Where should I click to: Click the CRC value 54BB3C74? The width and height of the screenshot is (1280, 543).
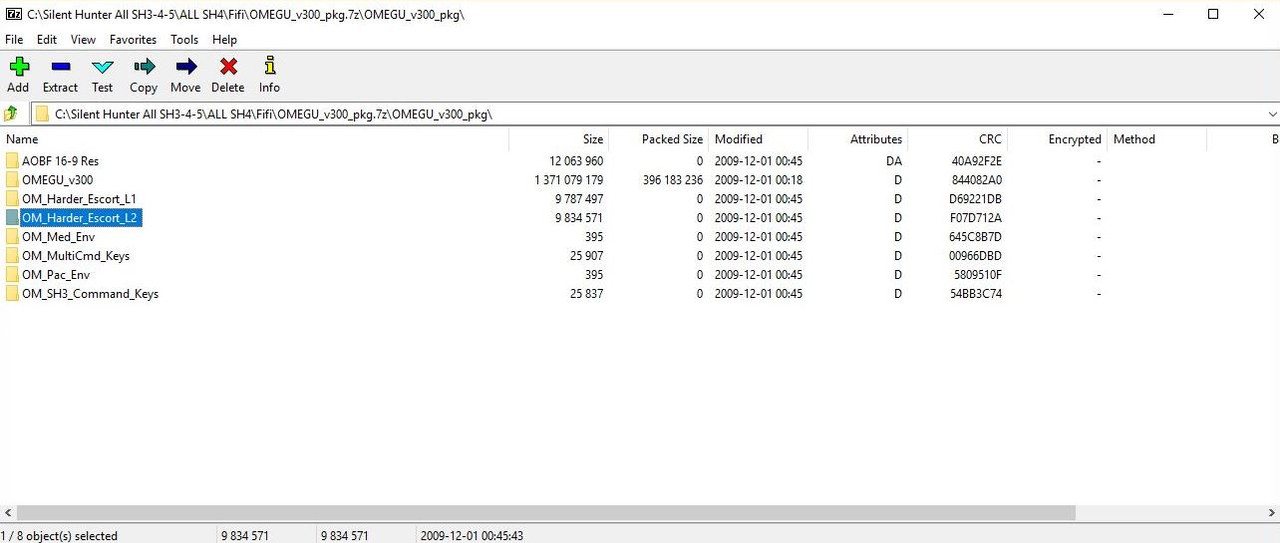(x=977, y=294)
